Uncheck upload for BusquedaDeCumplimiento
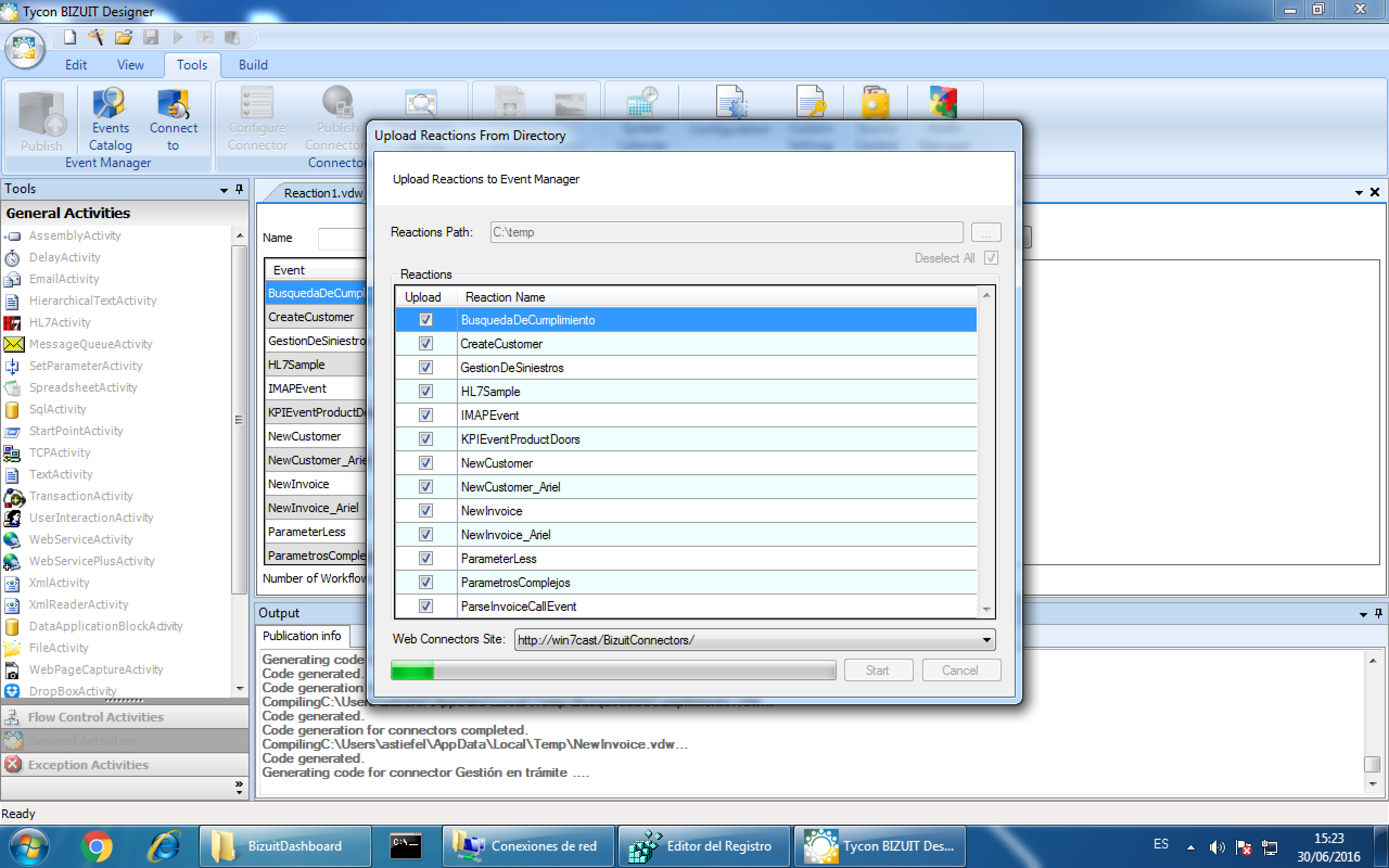This screenshot has width=1389, height=868. 425,320
